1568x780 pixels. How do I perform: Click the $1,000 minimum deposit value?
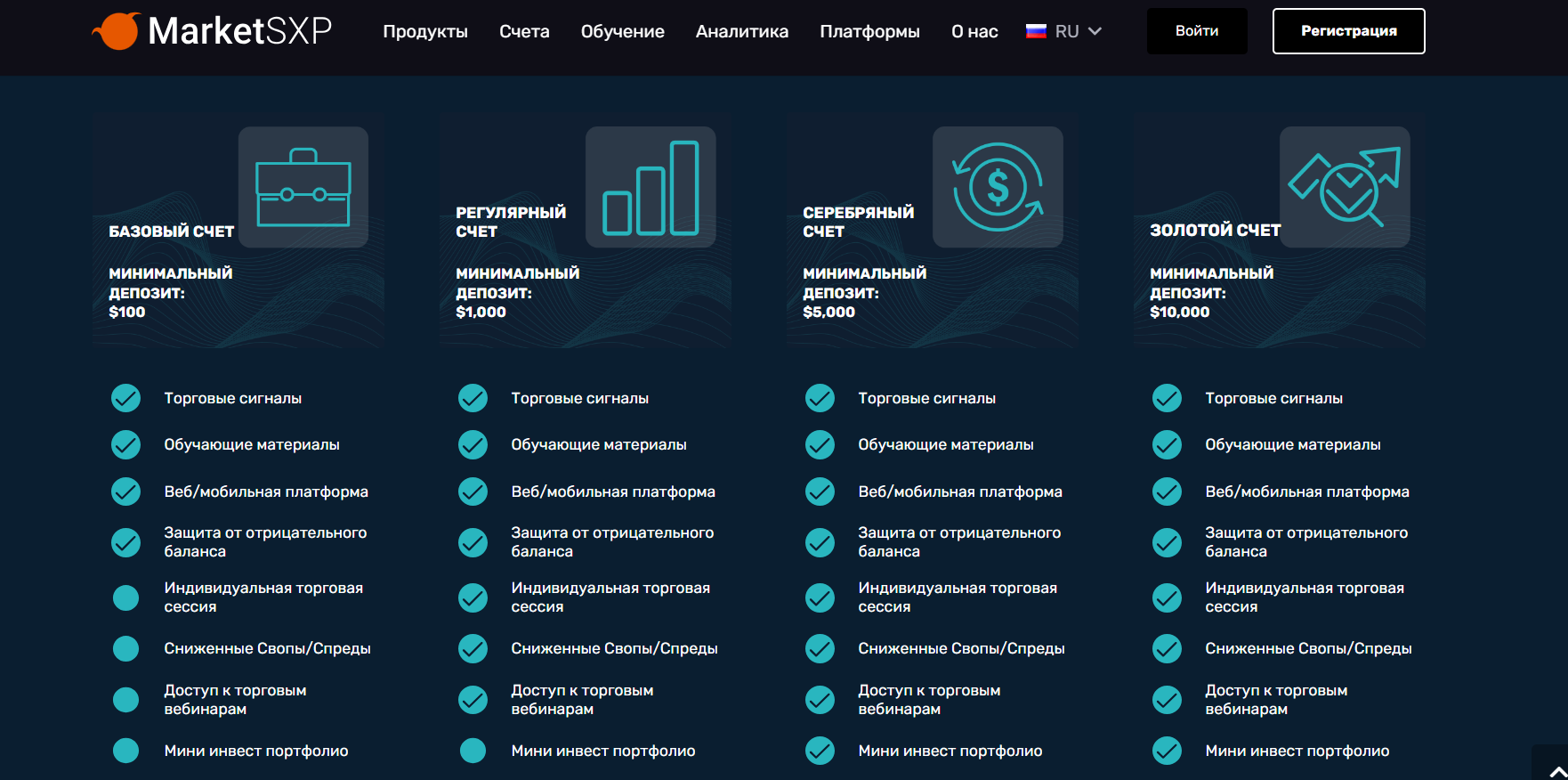[481, 312]
